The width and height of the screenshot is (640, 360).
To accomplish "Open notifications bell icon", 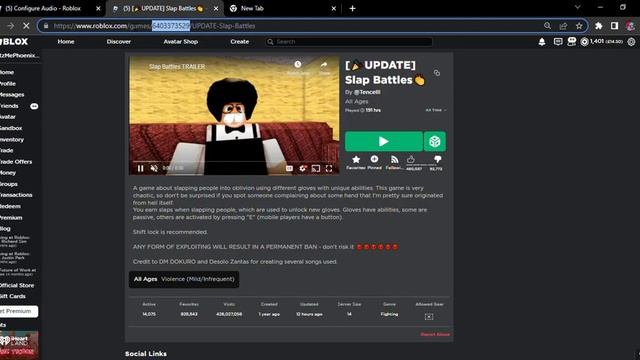I will pyautogui.click(x=542, y=42).
